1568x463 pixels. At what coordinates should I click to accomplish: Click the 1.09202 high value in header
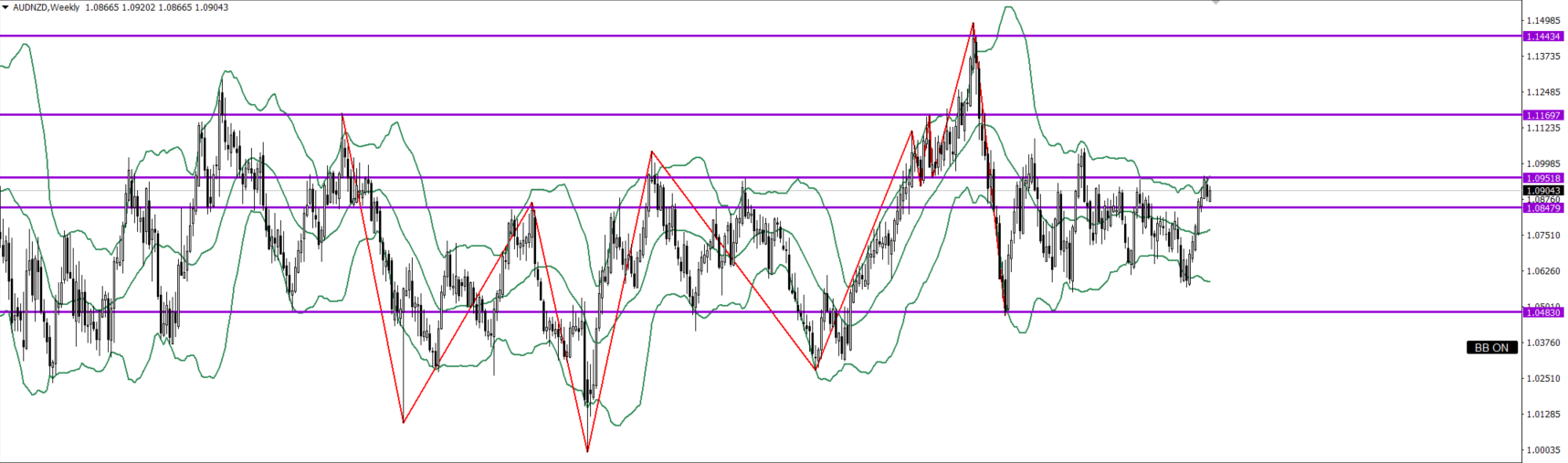point(140,7)
